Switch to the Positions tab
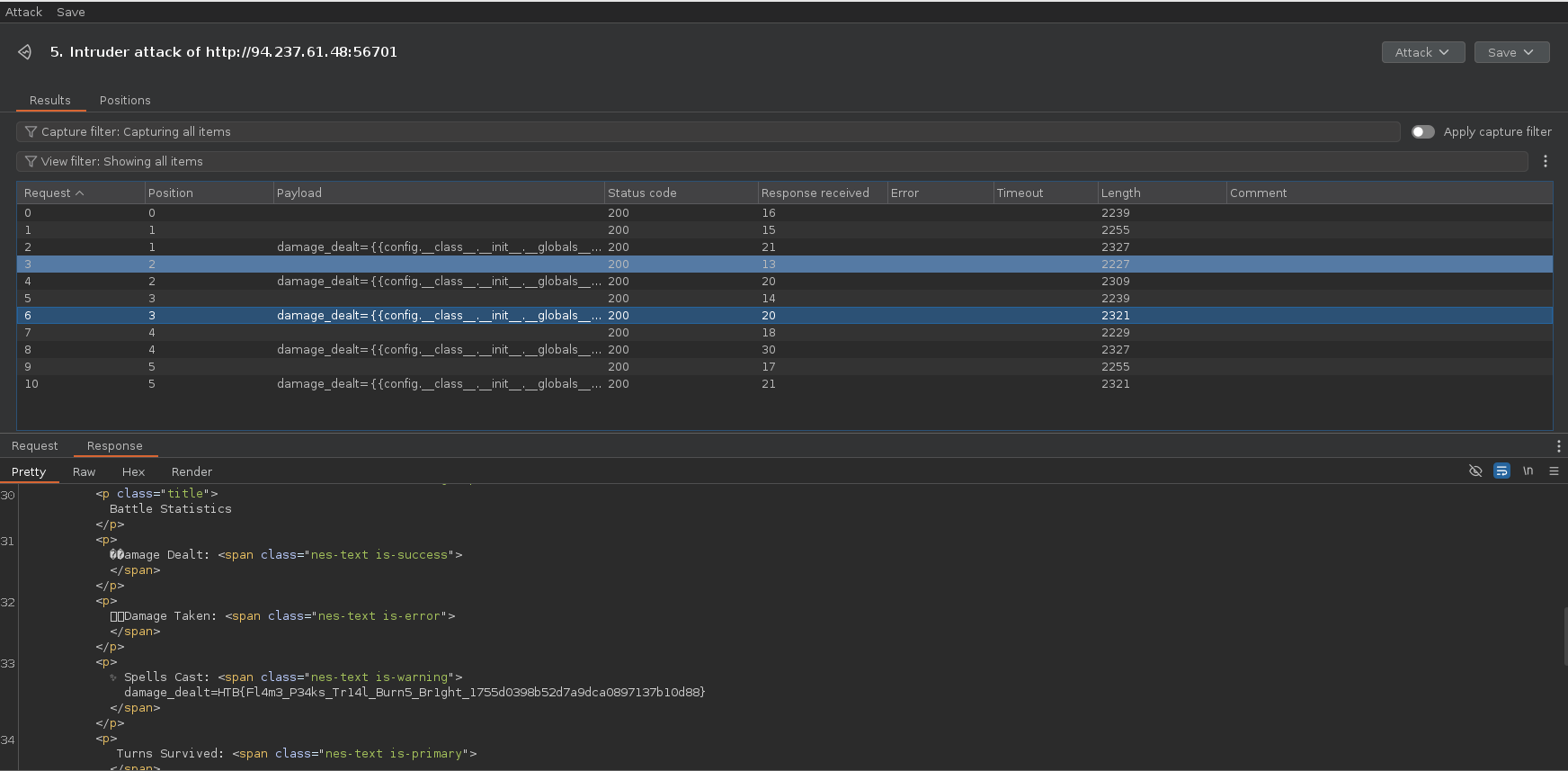The image size is (1568, 771). [125, 100]
